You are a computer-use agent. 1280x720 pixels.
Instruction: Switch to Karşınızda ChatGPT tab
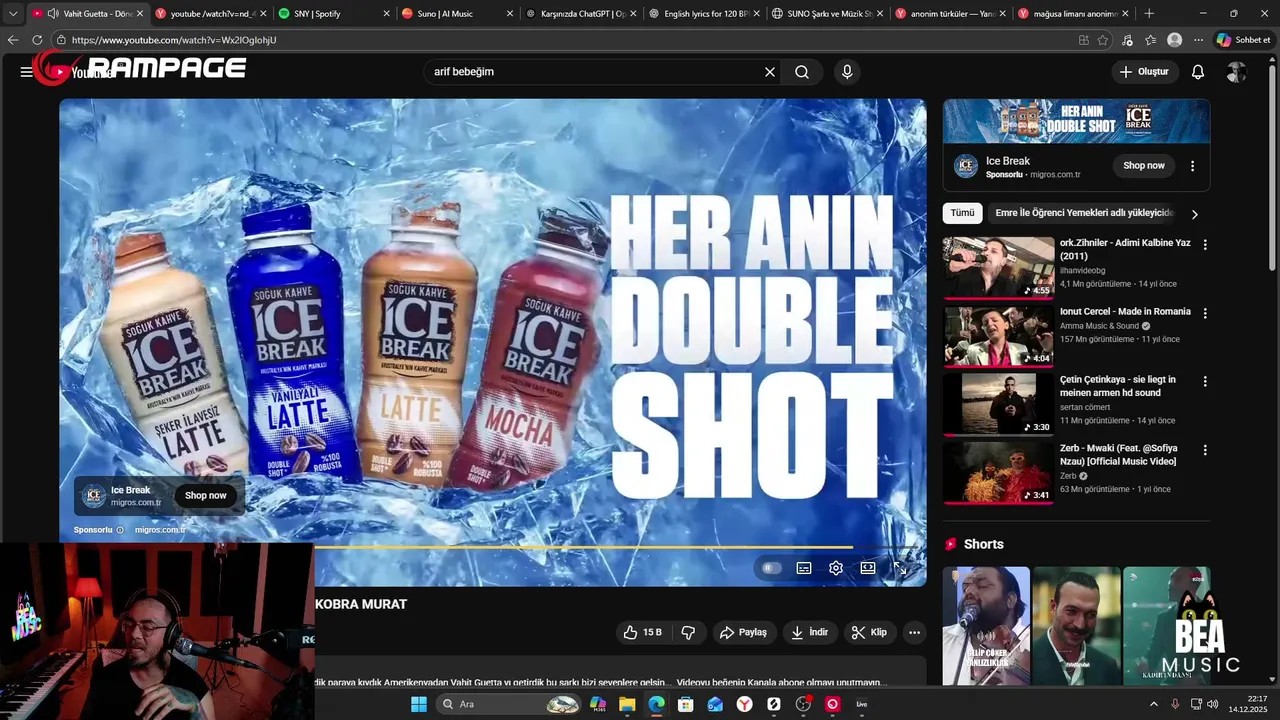tap(580, 14)
